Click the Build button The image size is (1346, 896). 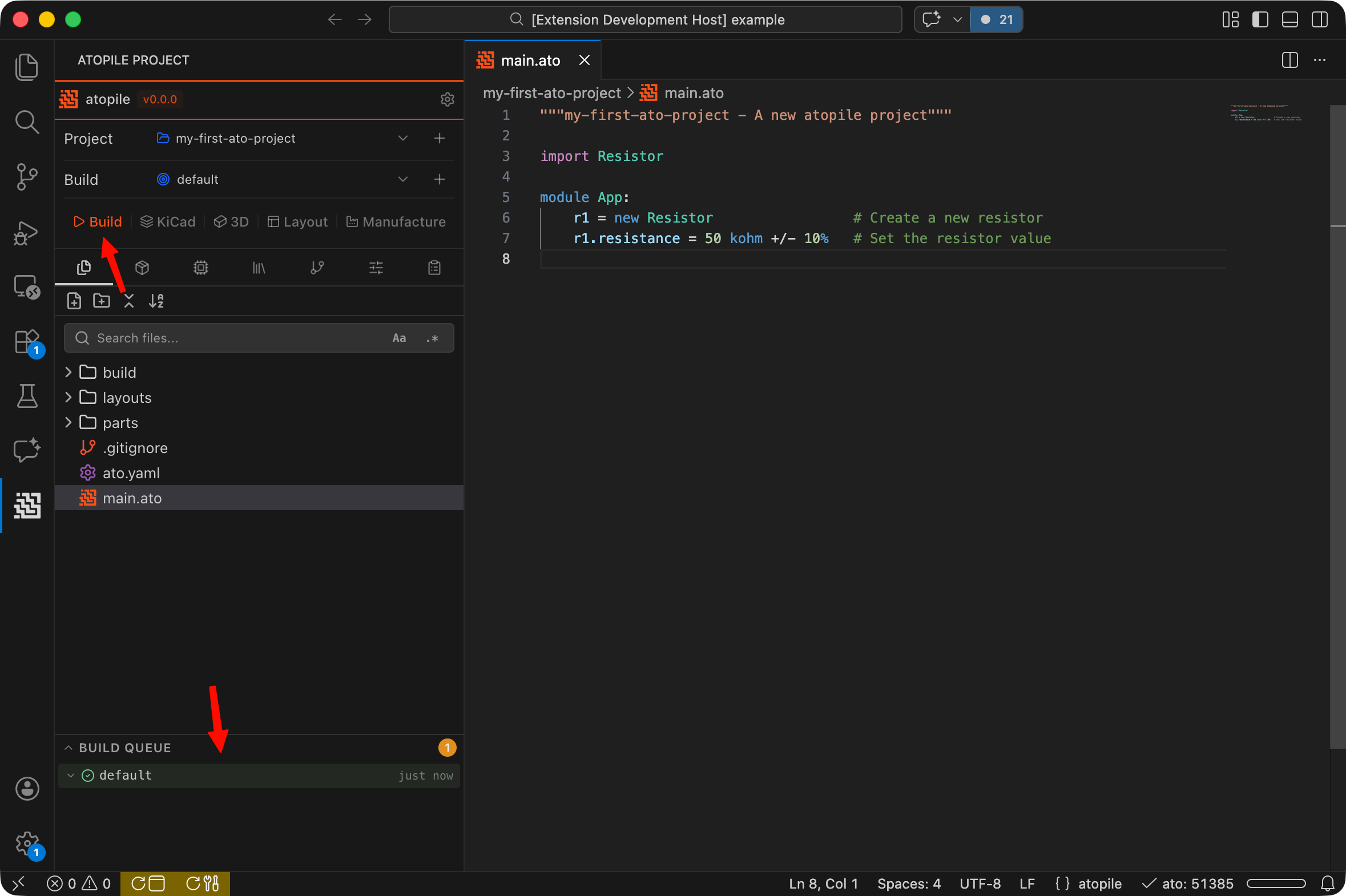click(98, 221)
